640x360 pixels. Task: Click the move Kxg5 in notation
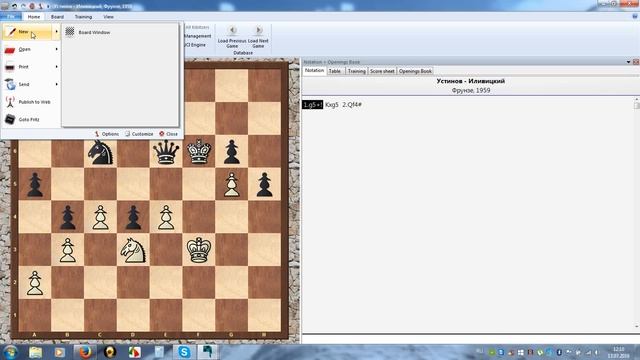pyautogui.click(x=332, y=105)
